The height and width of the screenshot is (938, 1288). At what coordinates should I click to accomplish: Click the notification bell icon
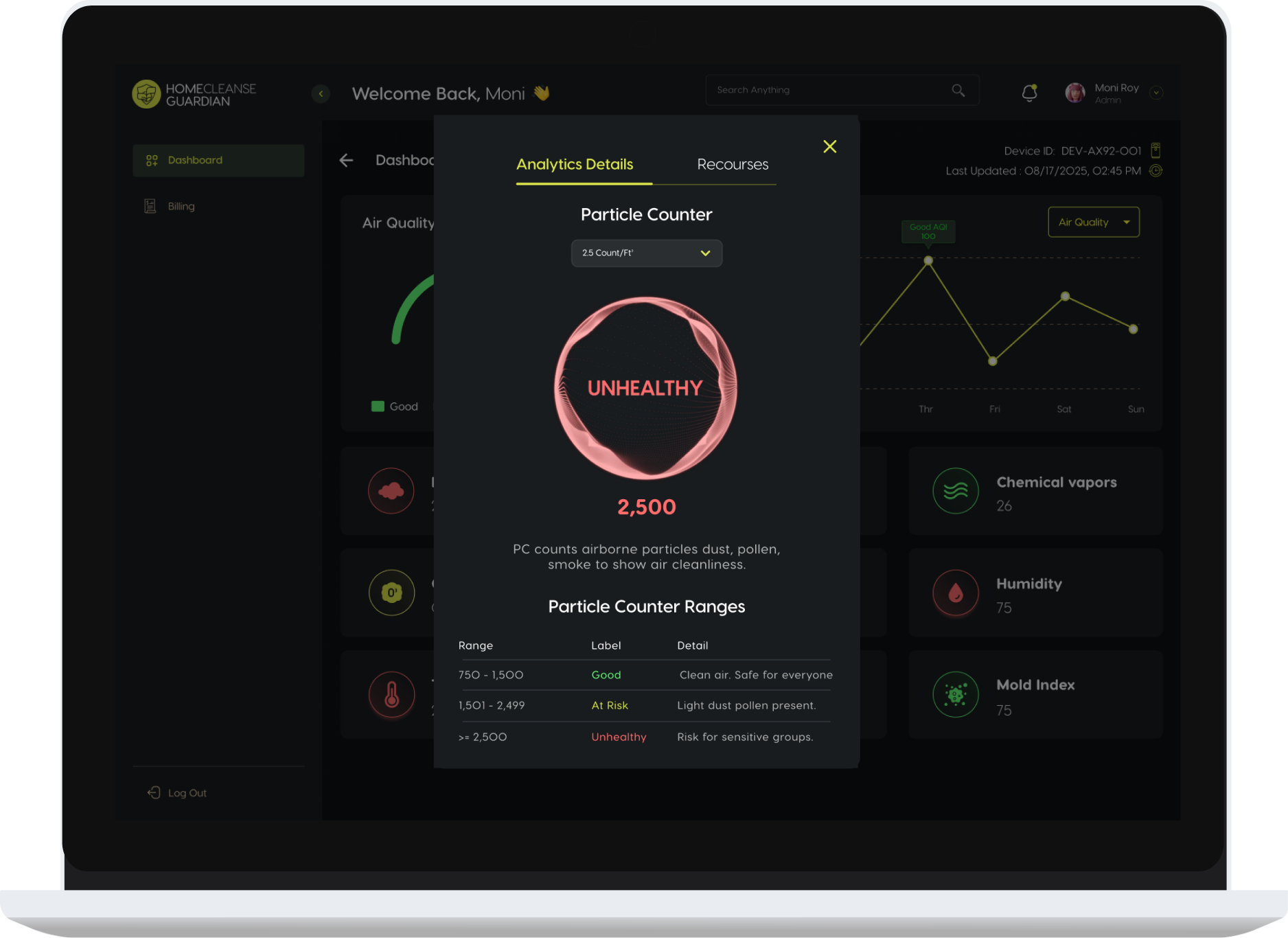click(1029, 93)
